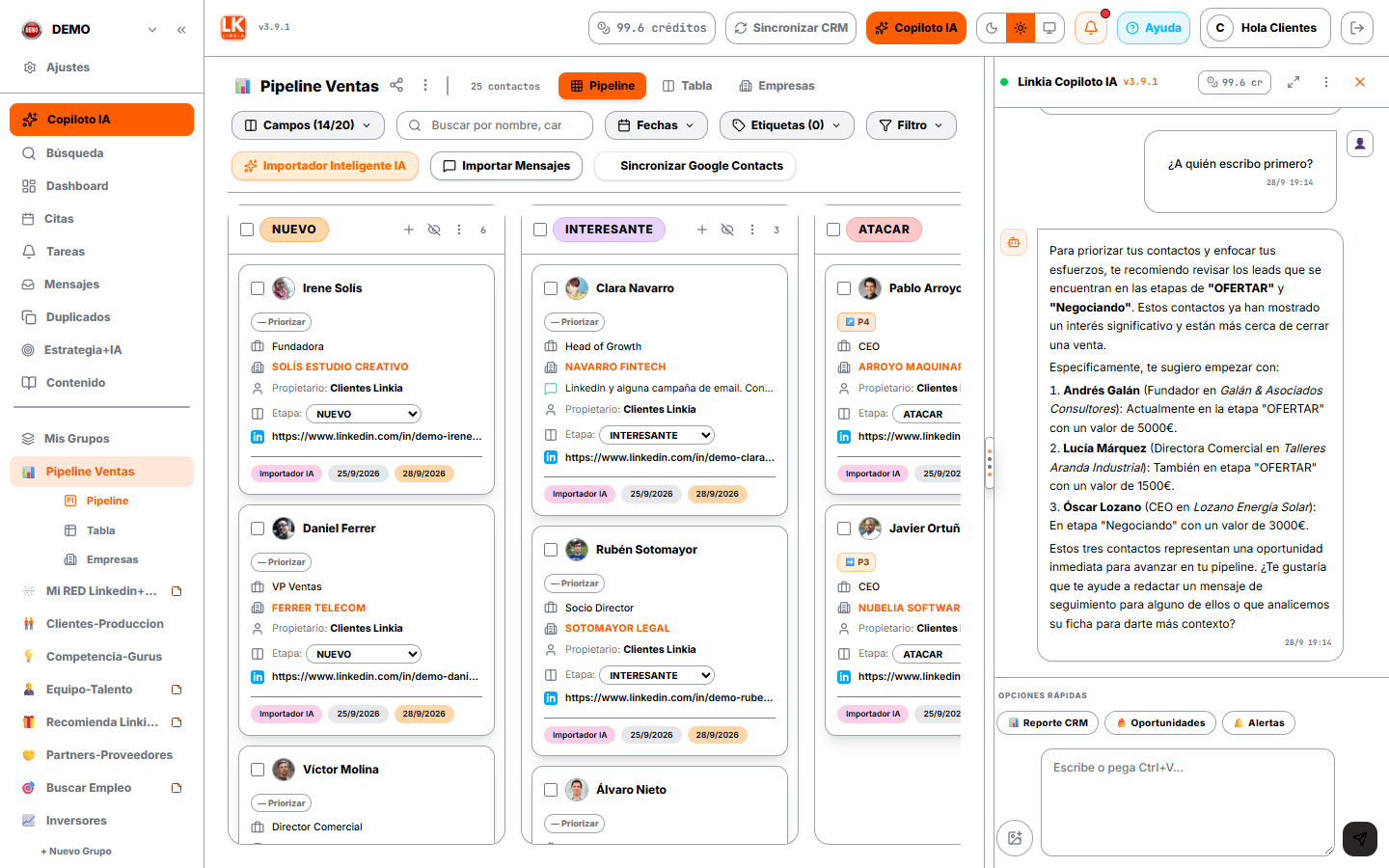
Task: Close the Linkia Copiloto IA panel
Action: click(x=1360, y=82)
